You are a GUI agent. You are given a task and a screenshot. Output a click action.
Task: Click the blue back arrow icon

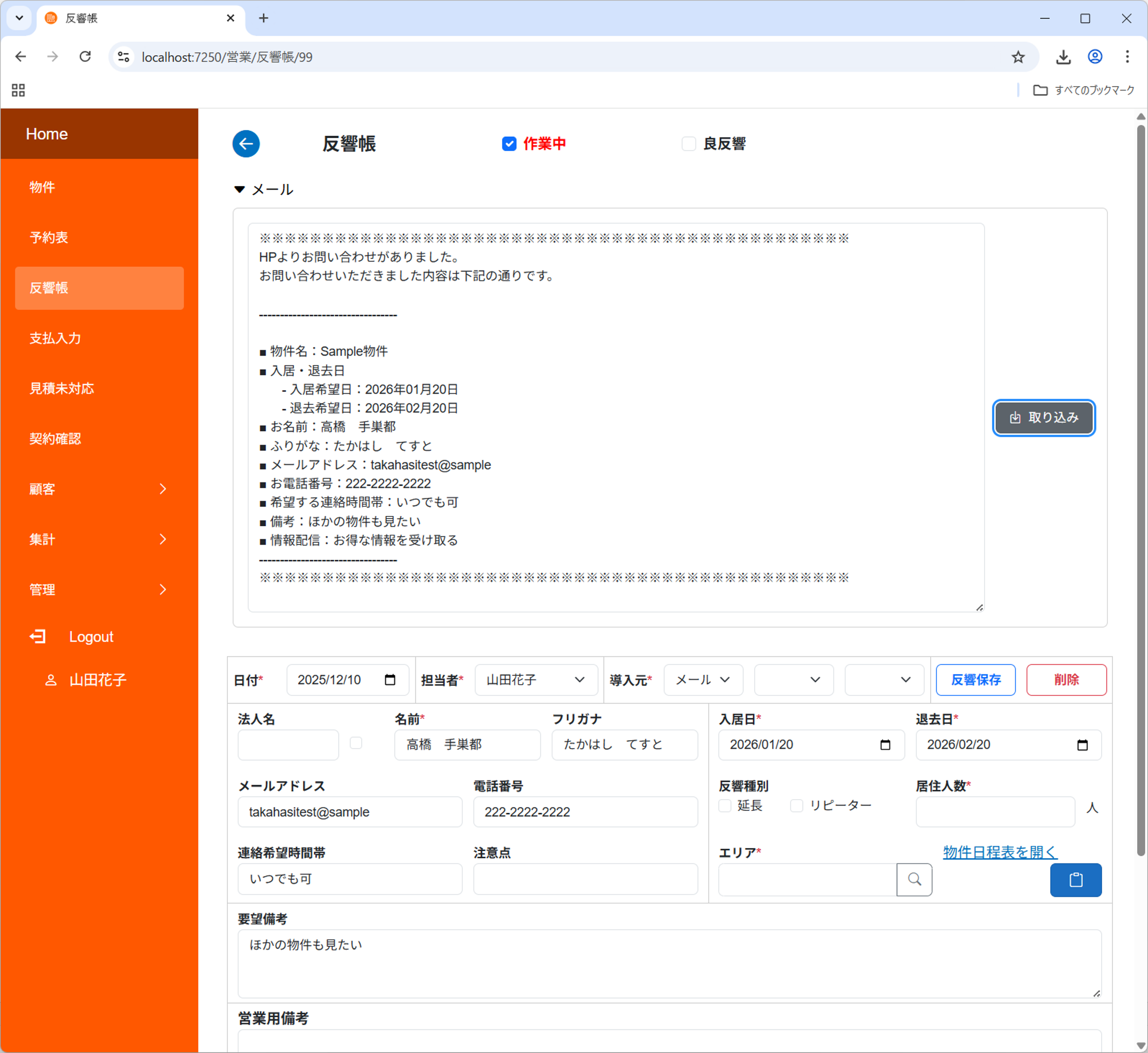tap(246, 144)
